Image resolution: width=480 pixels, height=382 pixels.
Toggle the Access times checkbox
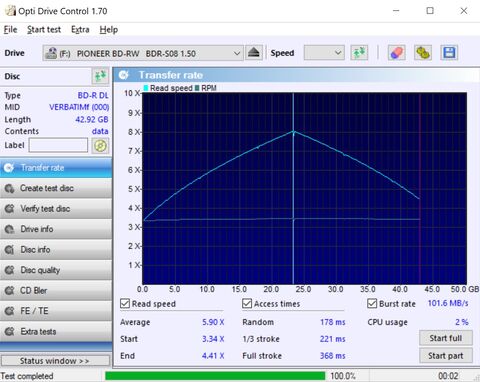[x=247, y=304]
